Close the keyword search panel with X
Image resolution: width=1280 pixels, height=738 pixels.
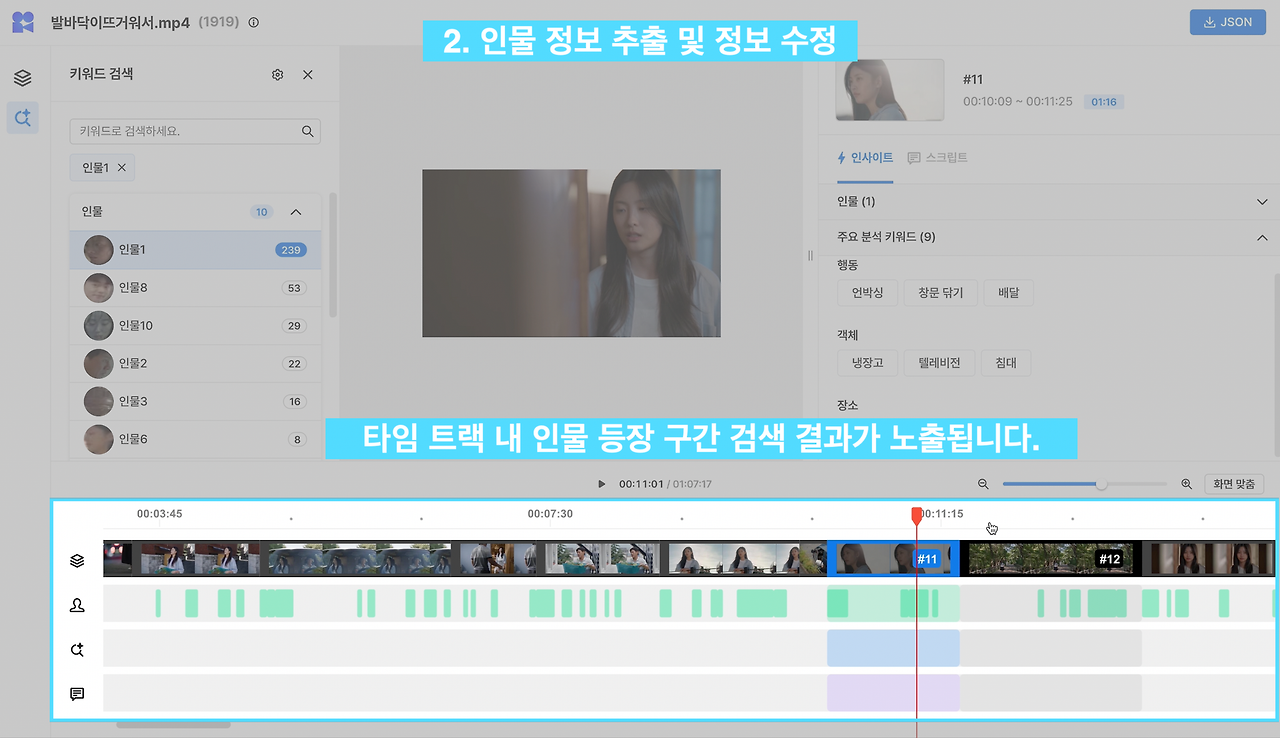307,74
